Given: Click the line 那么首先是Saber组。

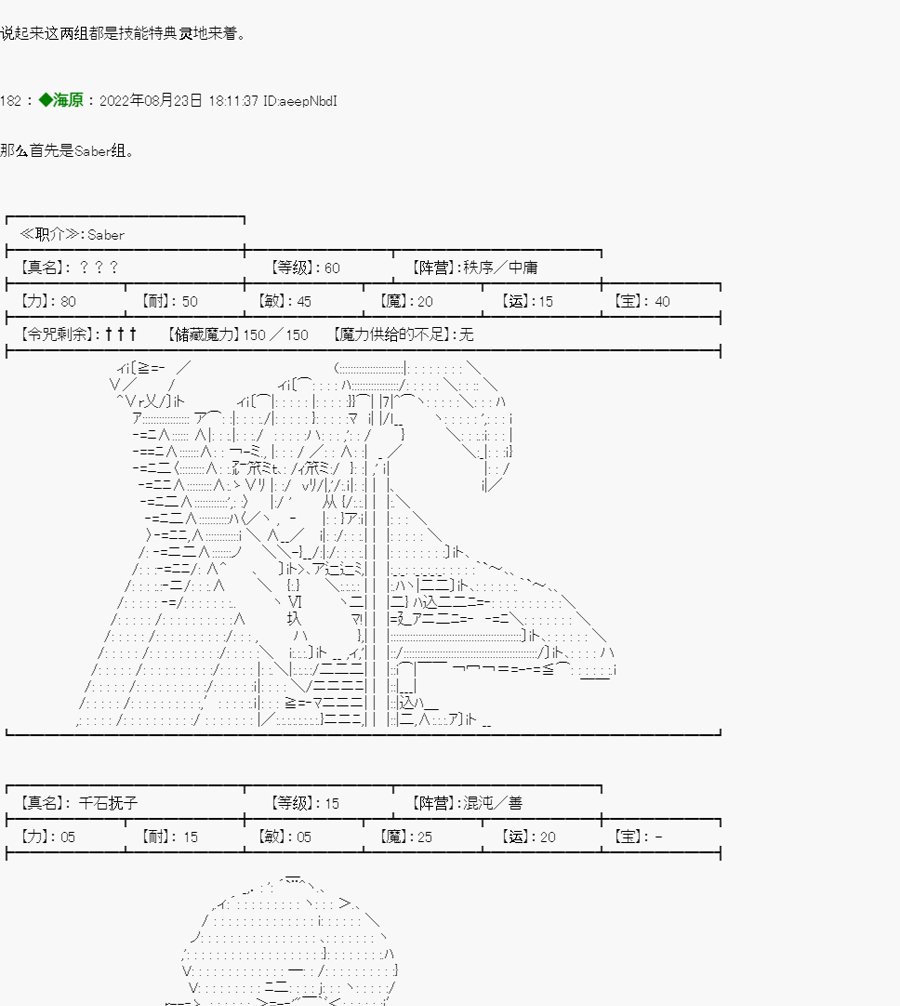Looking at the screenshot, I should coord(67,151).
